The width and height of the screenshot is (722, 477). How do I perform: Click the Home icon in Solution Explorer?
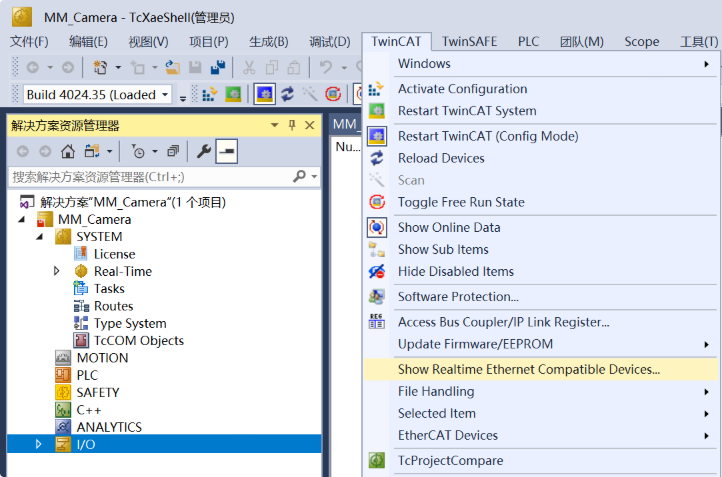pyautogui.click(x=68, y=151)
